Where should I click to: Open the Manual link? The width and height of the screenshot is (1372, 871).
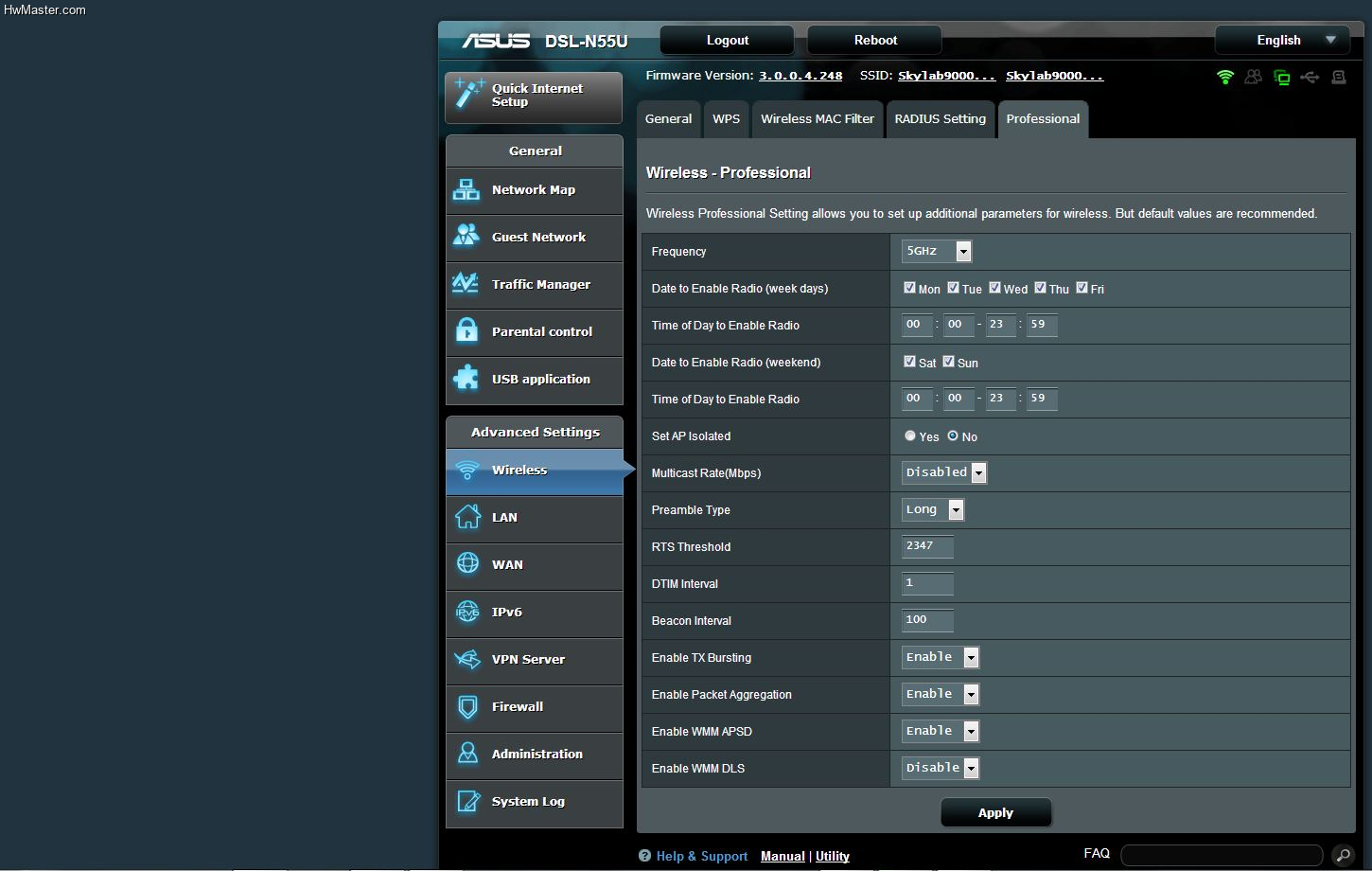coord(783,856)
